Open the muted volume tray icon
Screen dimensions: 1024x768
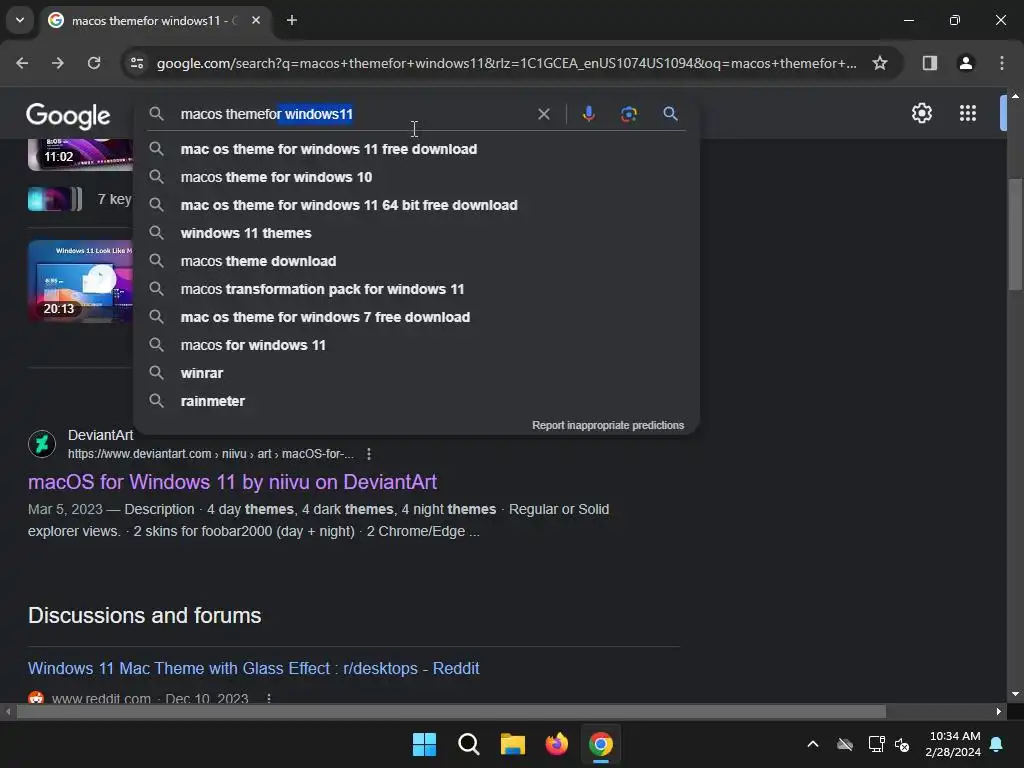903,744
